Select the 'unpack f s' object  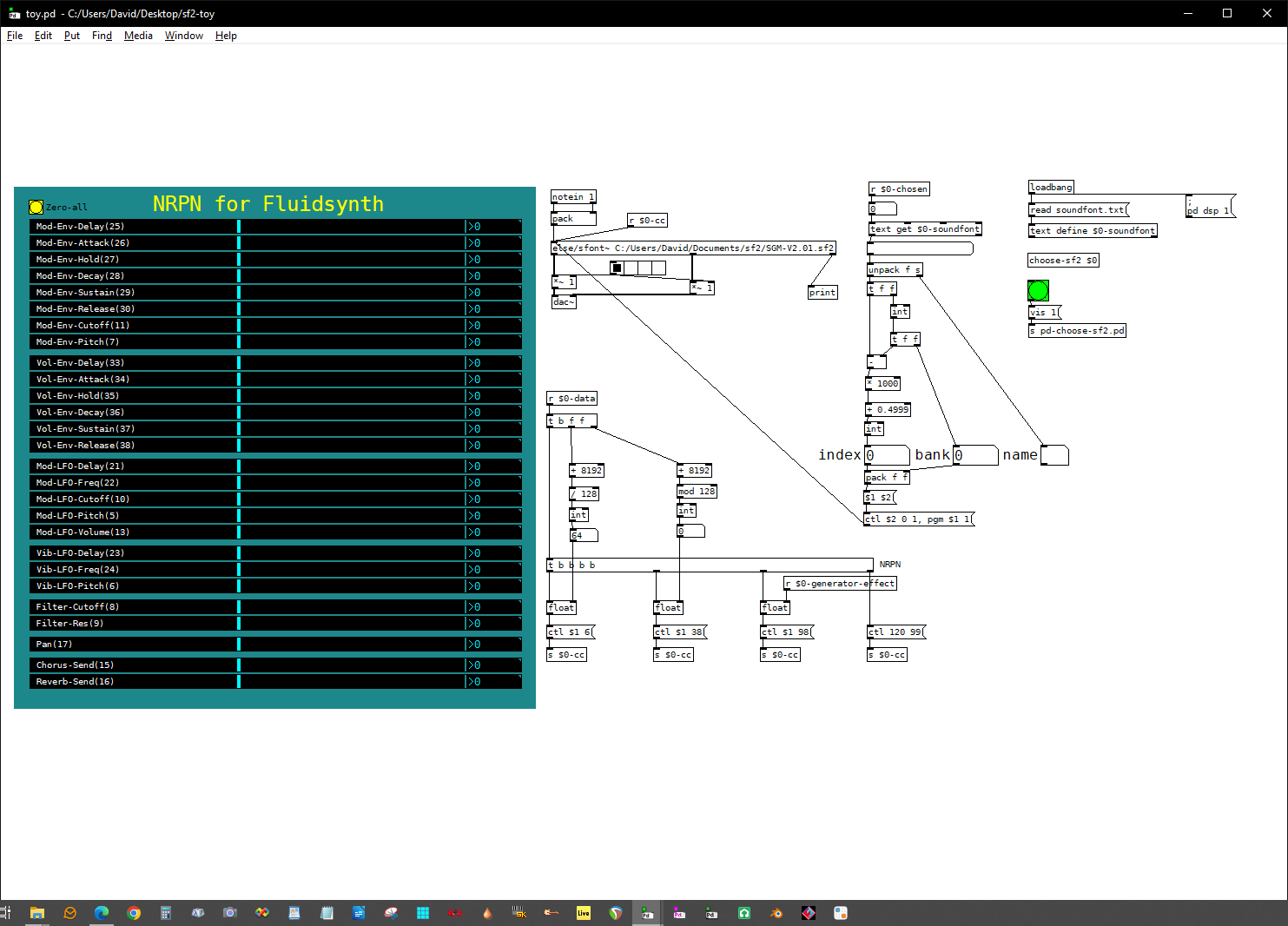[x=895, y=270]
